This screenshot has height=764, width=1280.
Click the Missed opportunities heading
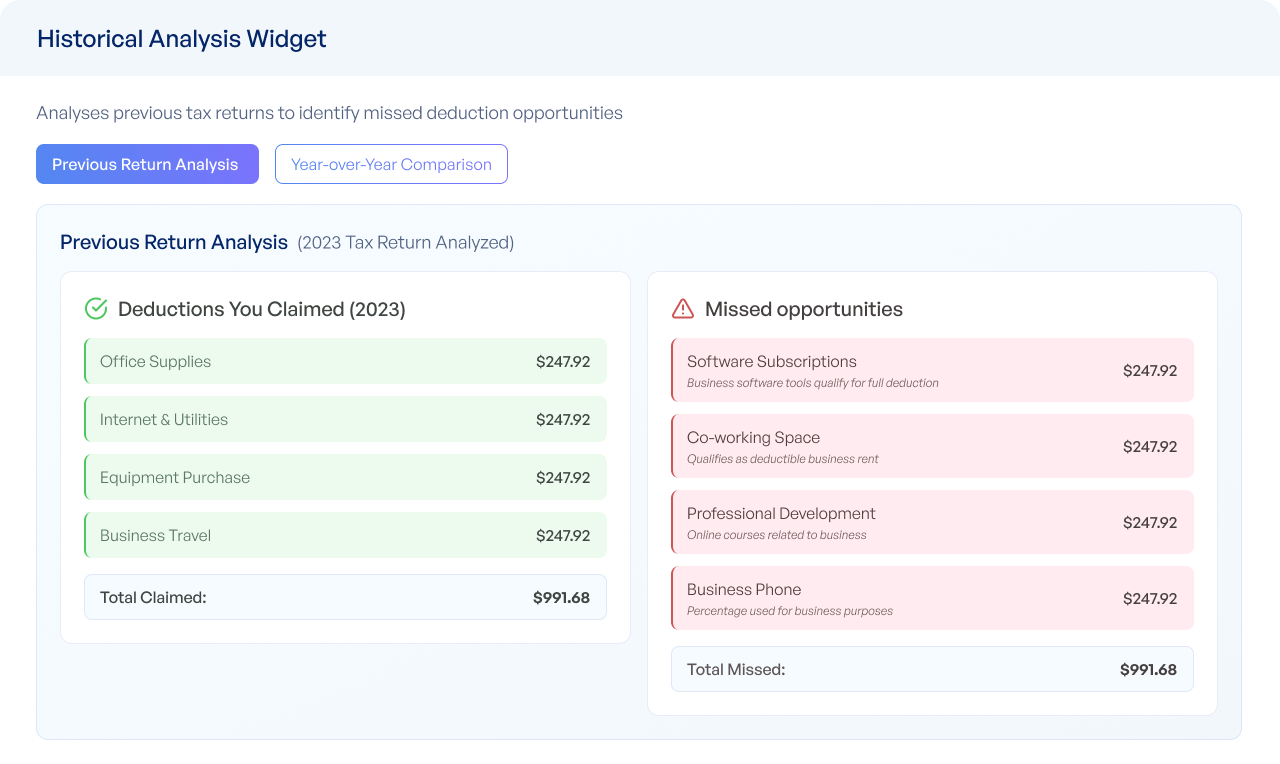(x=804, y=309)
